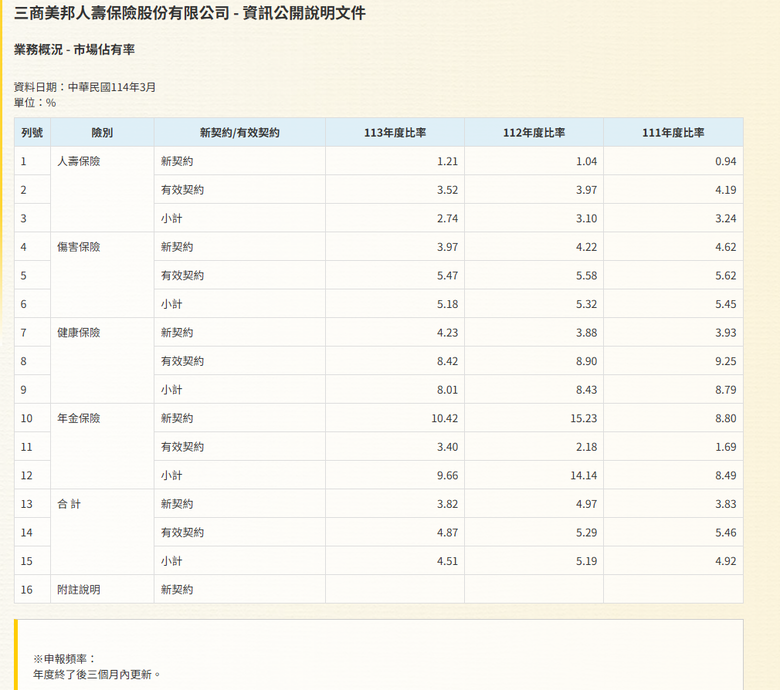Click 有效契約 label in row 8
Image resolution: width=780 pixels, height=690 pixels.
pos(182,361)
